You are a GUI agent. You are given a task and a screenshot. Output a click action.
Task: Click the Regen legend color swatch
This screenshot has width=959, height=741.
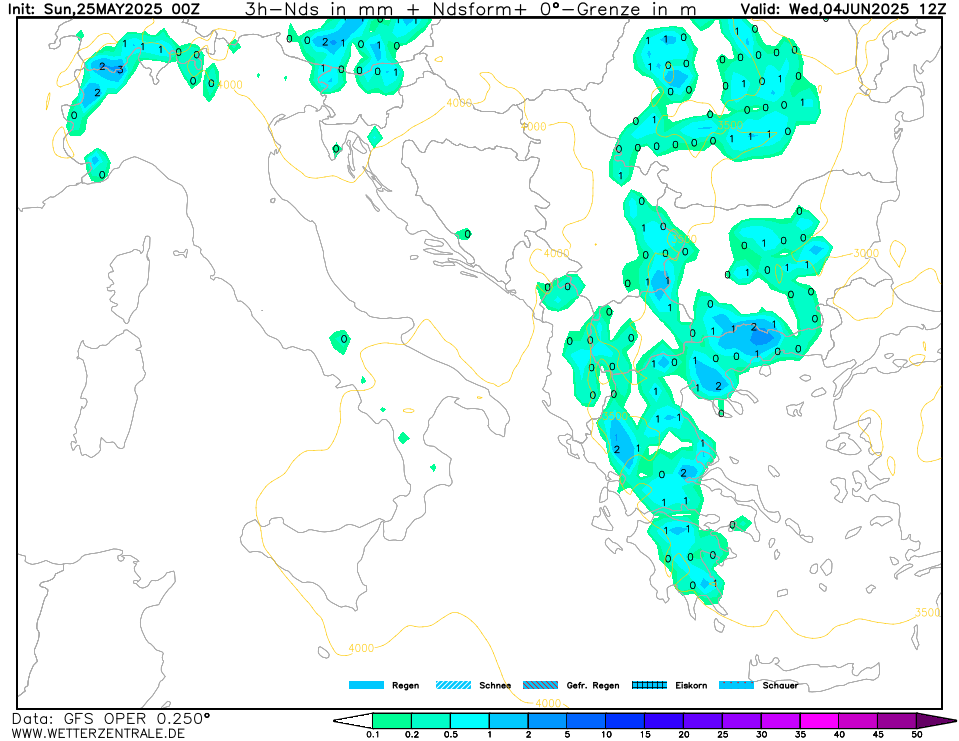366,685
